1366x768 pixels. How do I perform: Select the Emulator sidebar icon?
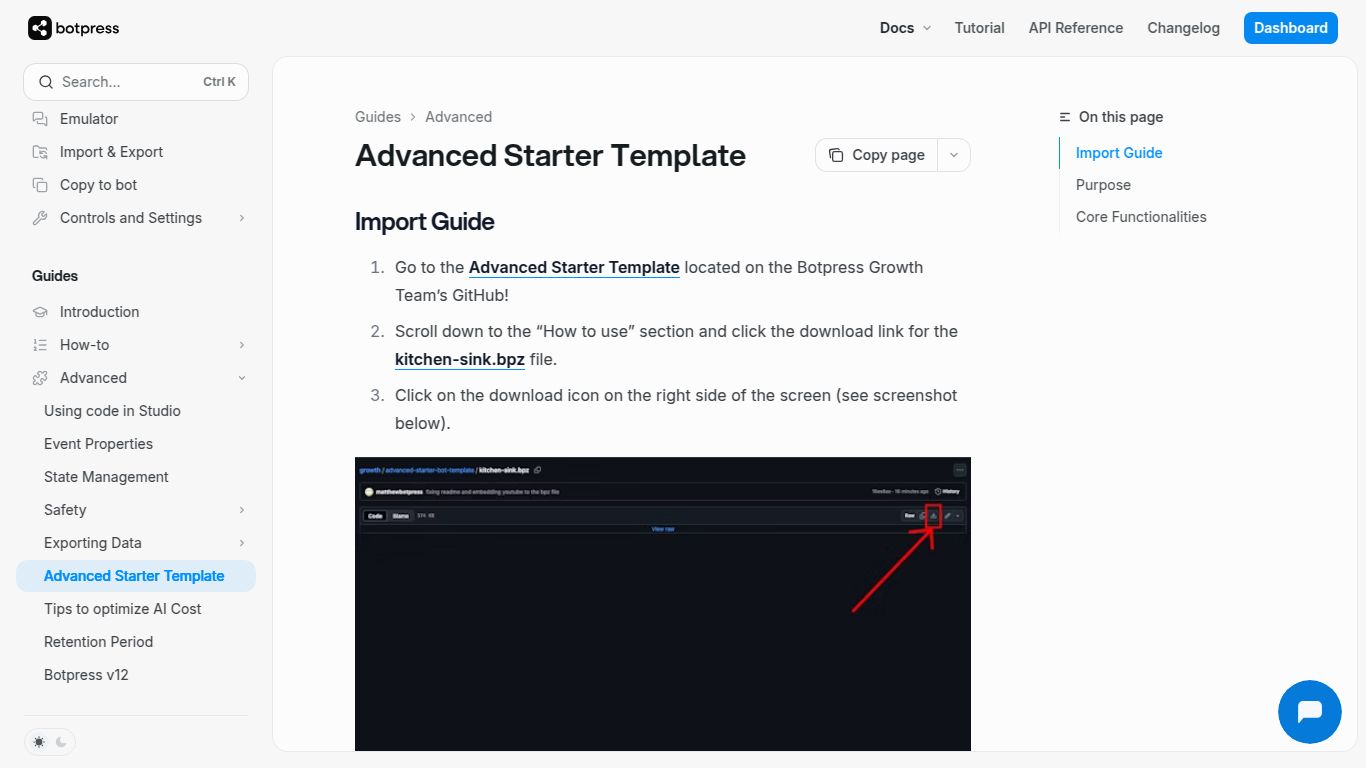(38, 118)
